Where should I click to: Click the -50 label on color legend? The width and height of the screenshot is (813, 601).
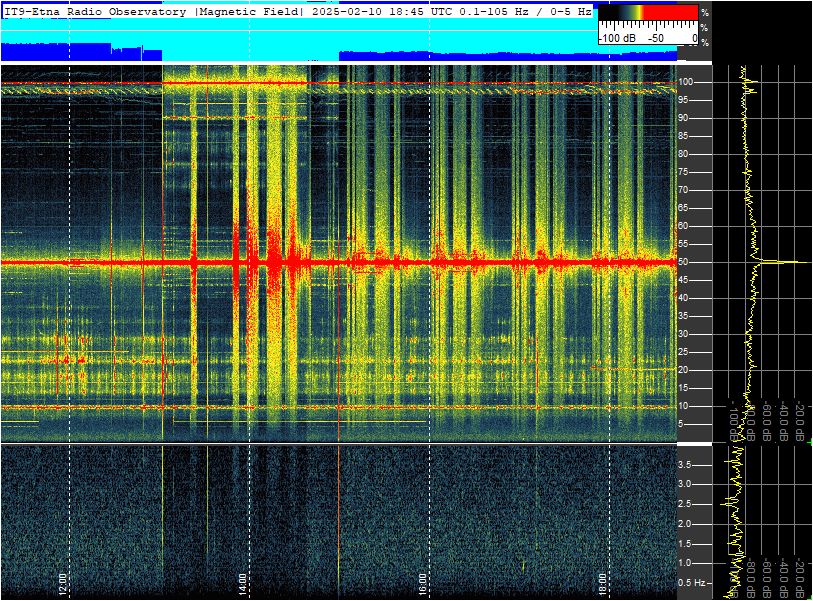click(x=656, y=38)
